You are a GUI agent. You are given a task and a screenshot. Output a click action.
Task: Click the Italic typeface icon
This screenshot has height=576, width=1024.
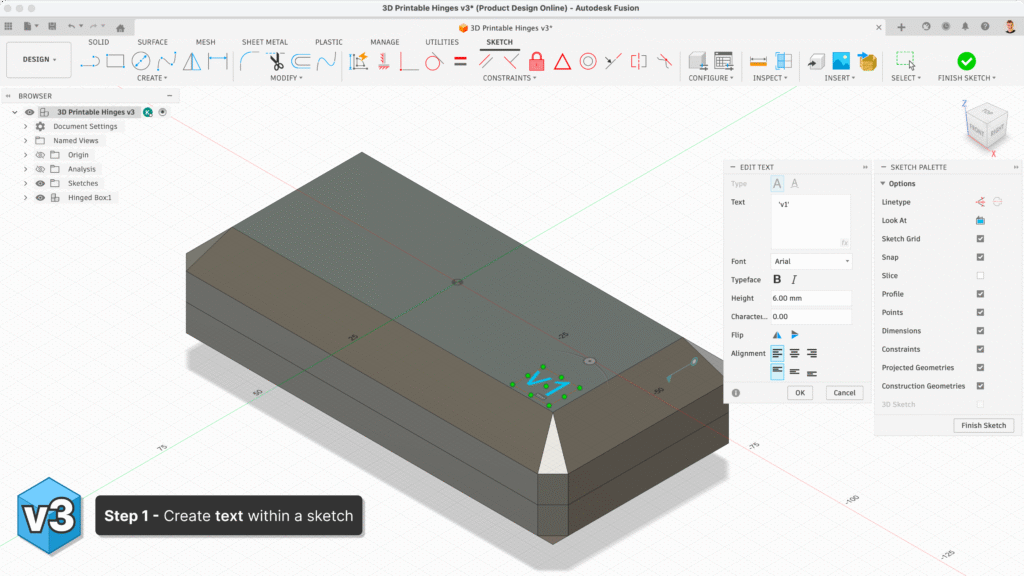tap(794, 280)
